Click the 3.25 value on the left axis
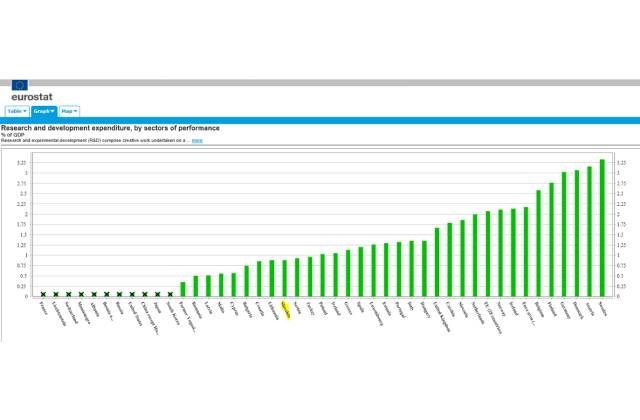 click(x=21, y=162)
